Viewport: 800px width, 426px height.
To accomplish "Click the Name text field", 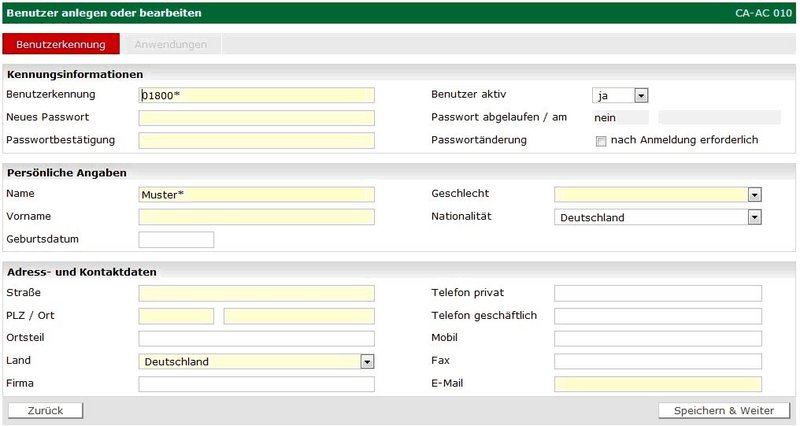I will (256, 194).
